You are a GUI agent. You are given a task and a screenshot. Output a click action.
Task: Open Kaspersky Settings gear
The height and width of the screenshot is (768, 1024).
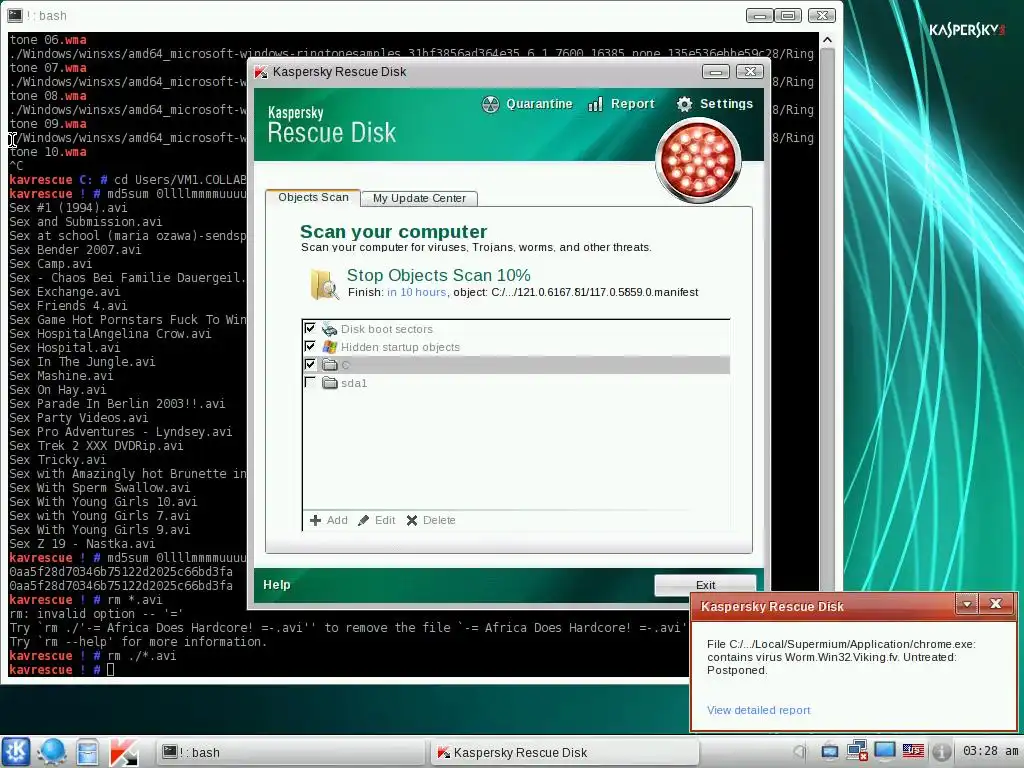coord(715,104)
